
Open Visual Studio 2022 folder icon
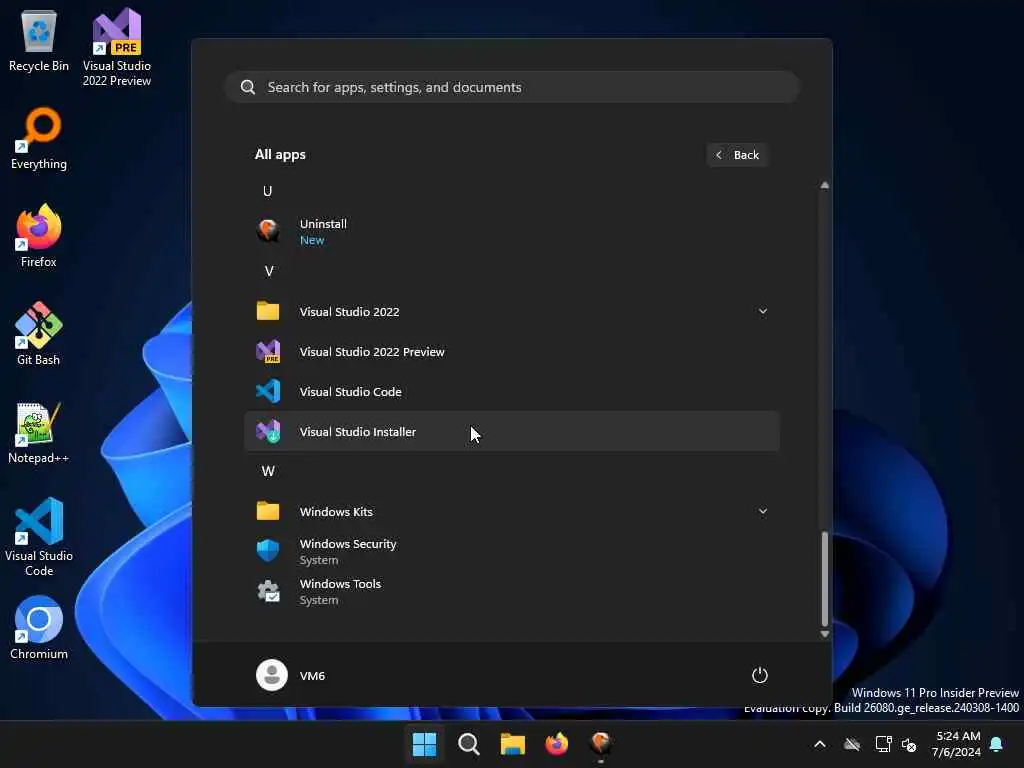(x=268, y=312)
